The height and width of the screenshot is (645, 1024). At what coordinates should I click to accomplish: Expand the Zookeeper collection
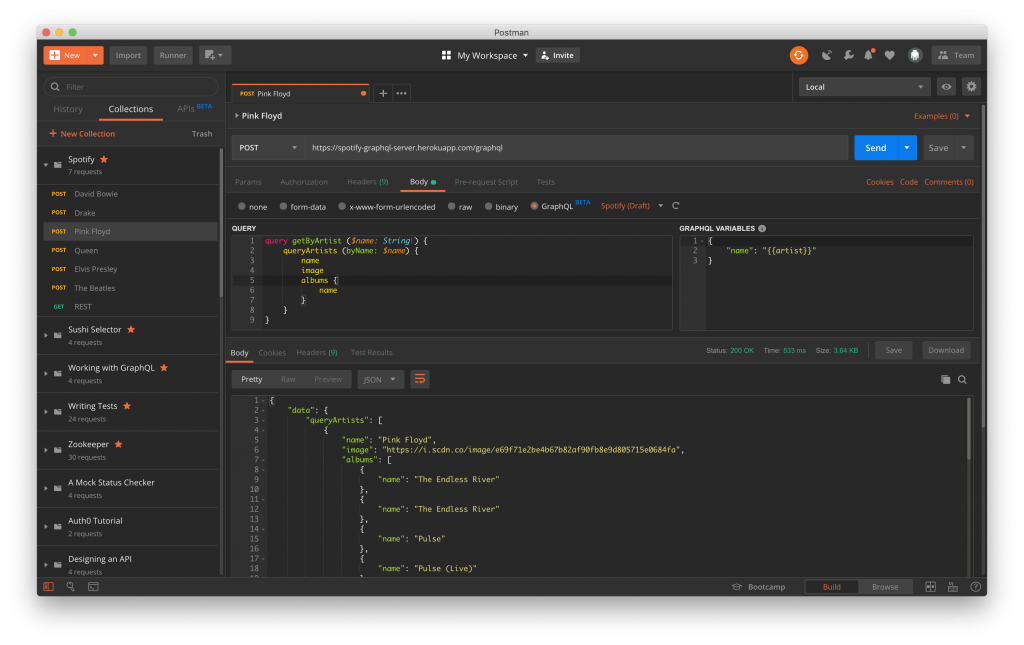pos(46,450)
